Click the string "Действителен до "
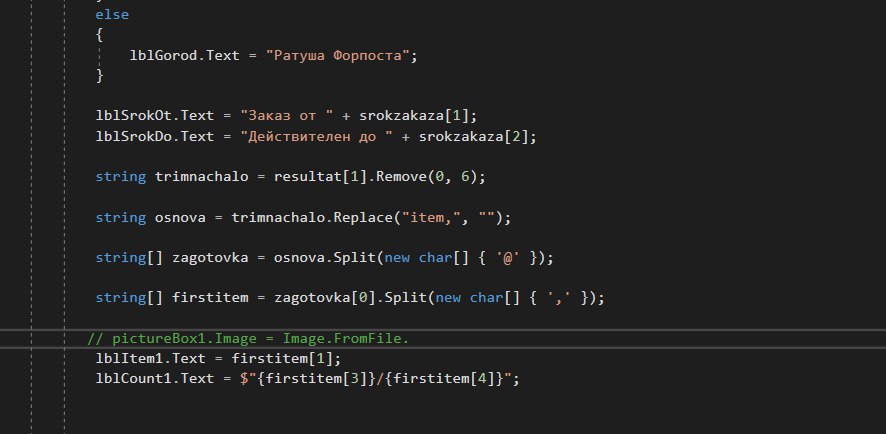The width and height of the screenshot is (886, 434). [x=317, y=136]
